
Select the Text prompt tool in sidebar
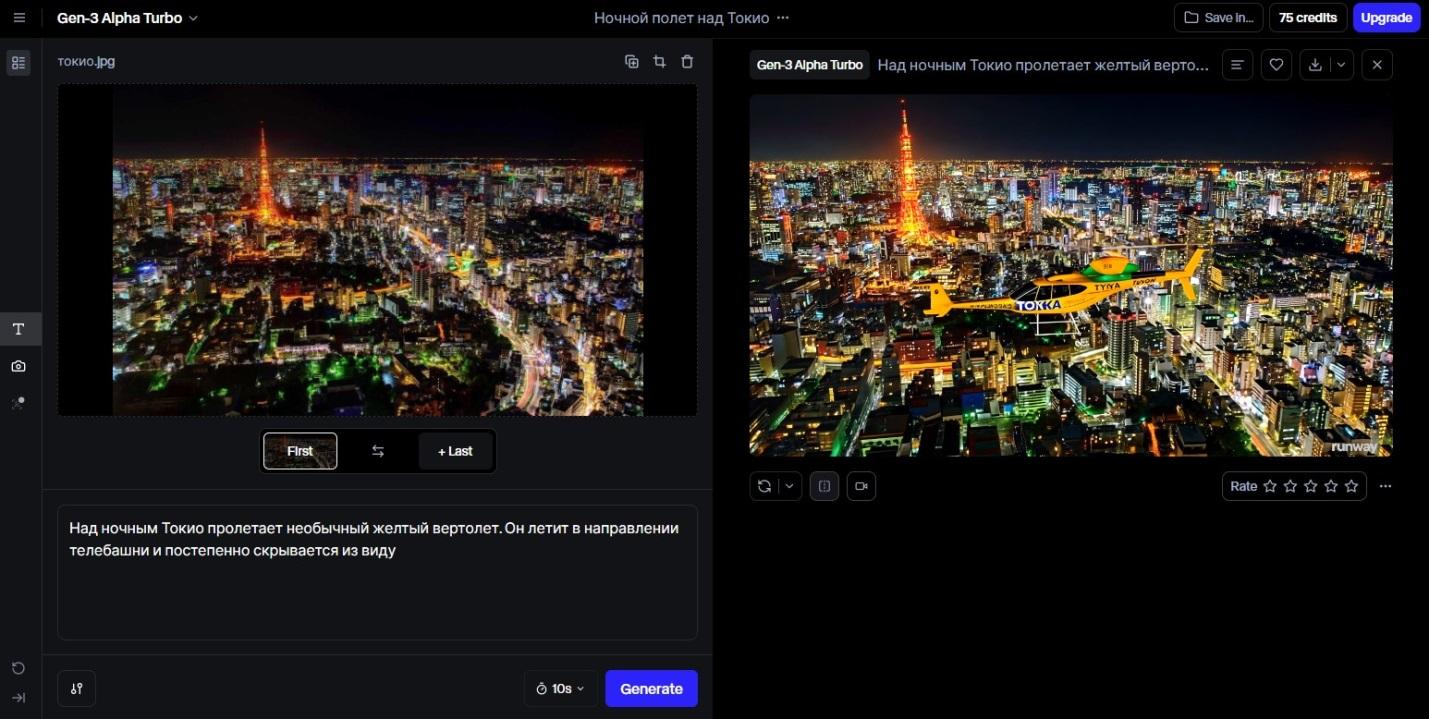(18, 329)
